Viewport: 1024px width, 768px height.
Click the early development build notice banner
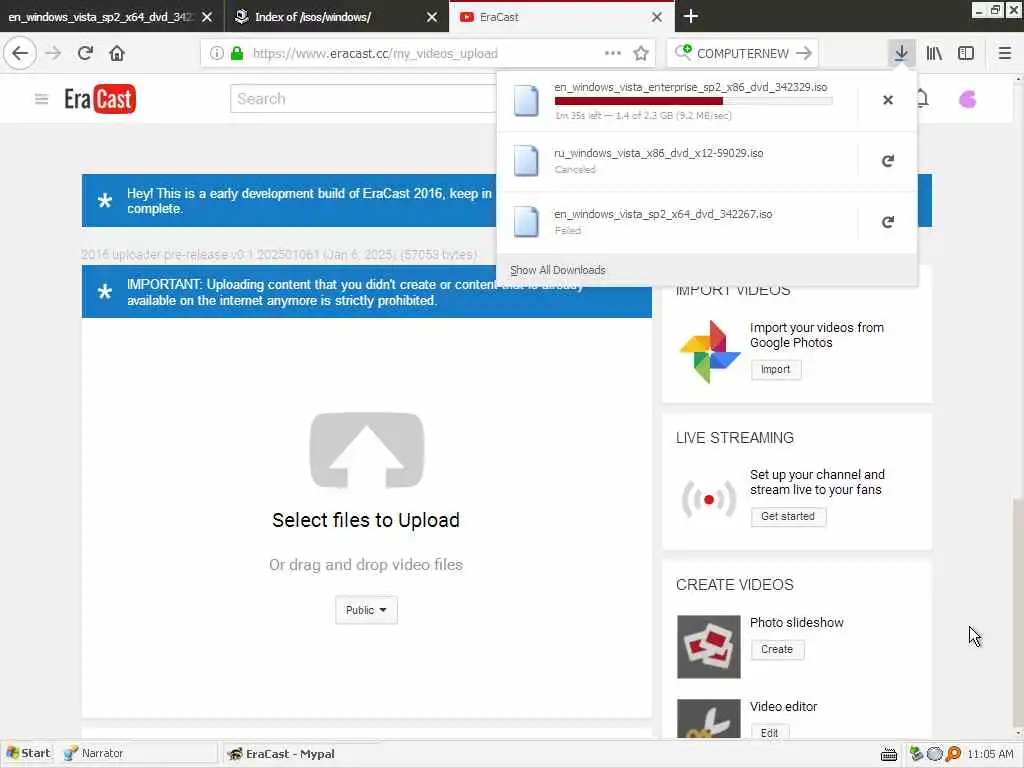(289, 200)
